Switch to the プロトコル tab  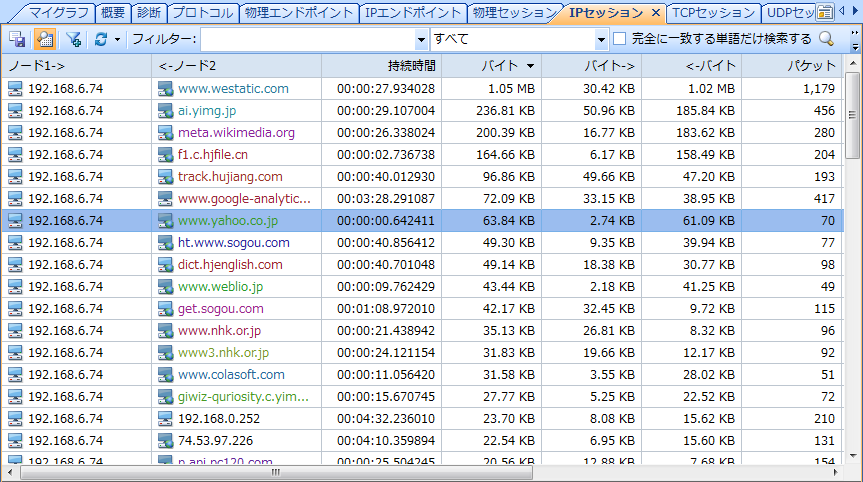pyautogui.click(x=202, y=13)
